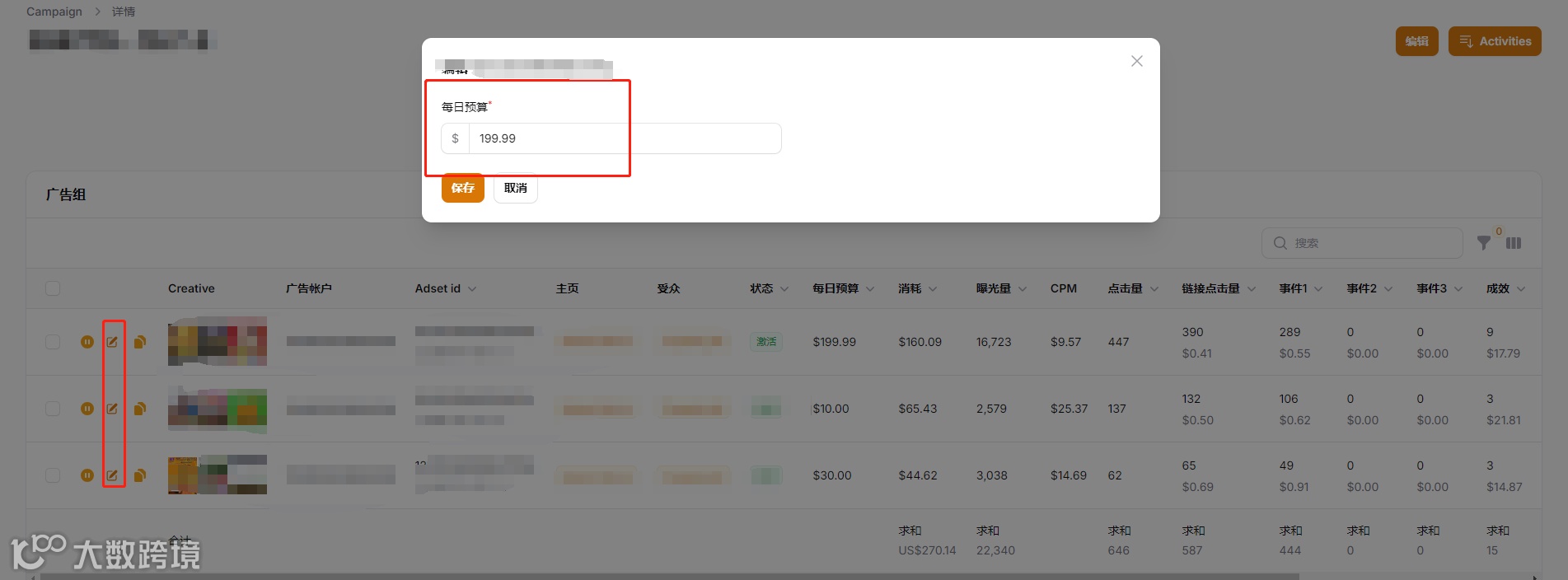Click the 16,723 impressions cell
This screenshot has height=580, width=1568.
coord(994,342)
